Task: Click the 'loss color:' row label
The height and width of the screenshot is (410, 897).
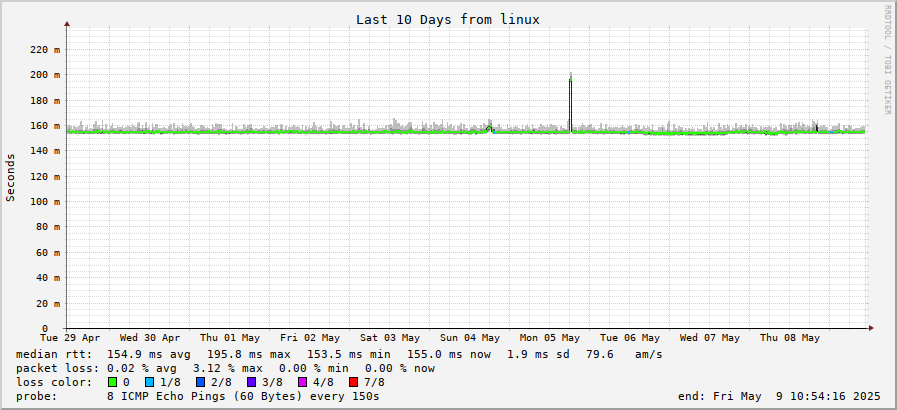Action: pyautogui.click(x=54, y=382)
